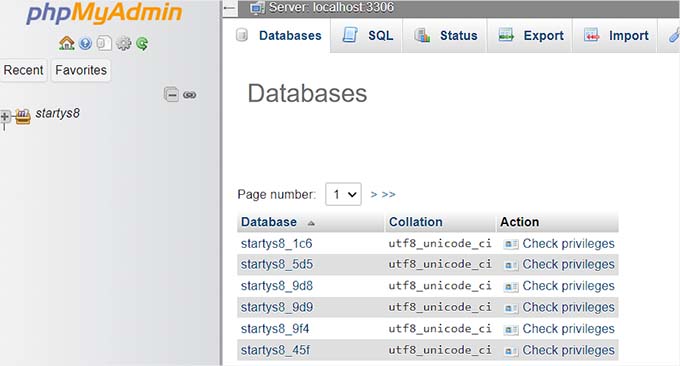Click privileges icon in startys8_9f4 row
680x366 pixels.
click(x=511, y=330)
